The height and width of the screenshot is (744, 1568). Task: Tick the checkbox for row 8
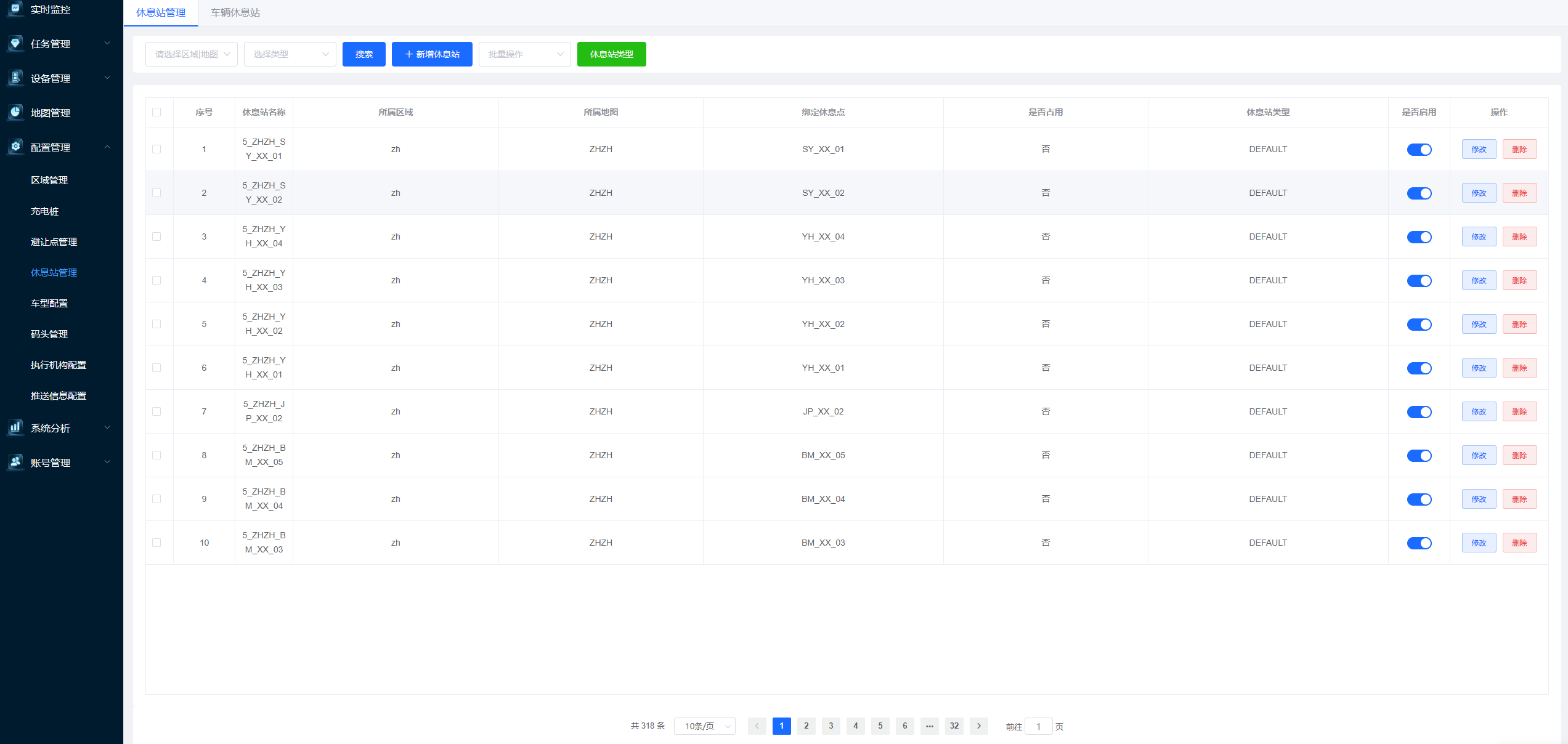click(156, 455)
